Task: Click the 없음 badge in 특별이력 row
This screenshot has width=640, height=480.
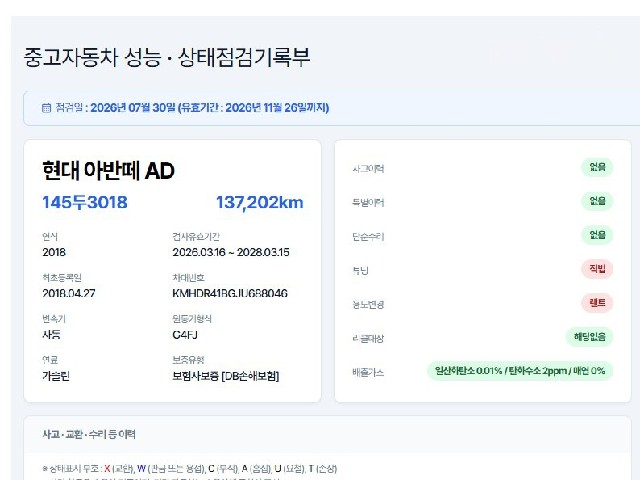Action: [597, 201]
